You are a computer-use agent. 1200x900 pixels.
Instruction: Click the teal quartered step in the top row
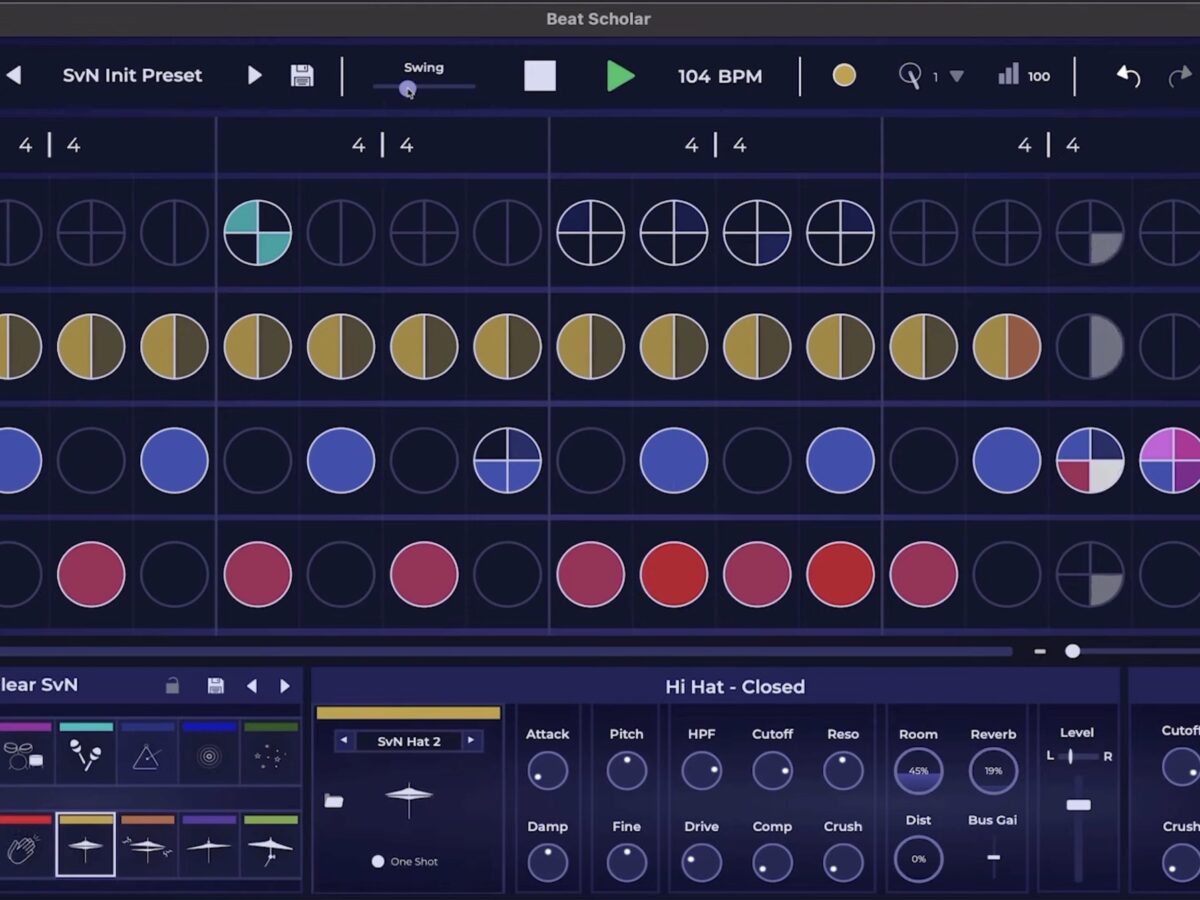258,233
